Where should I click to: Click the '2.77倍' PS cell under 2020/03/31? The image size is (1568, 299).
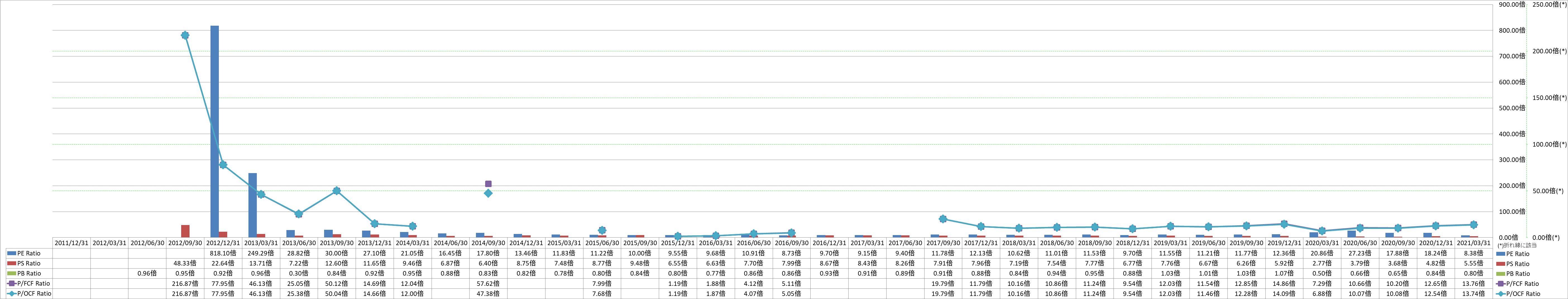(1322, 263)
